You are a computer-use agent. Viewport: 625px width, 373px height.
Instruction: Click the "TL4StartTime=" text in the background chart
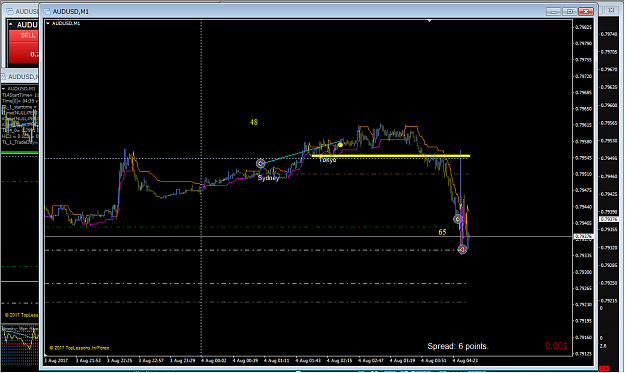(x=20, y=95)
